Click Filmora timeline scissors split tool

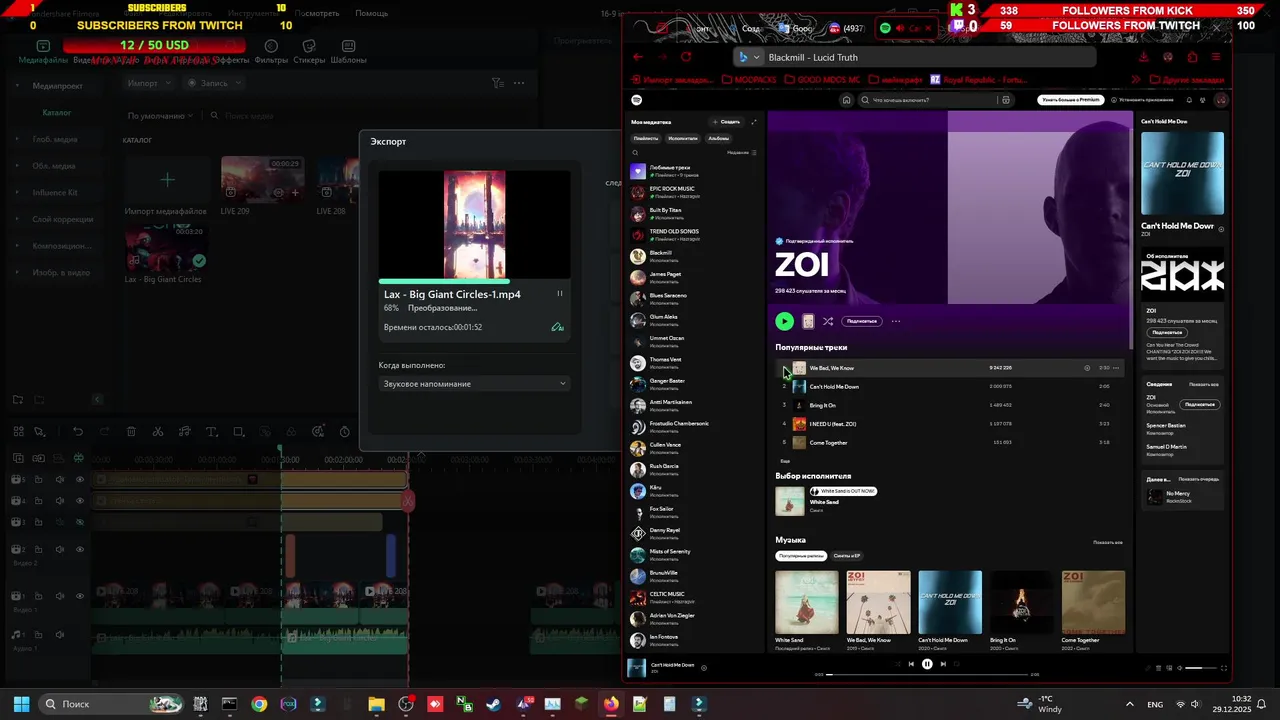click(158, 432)
